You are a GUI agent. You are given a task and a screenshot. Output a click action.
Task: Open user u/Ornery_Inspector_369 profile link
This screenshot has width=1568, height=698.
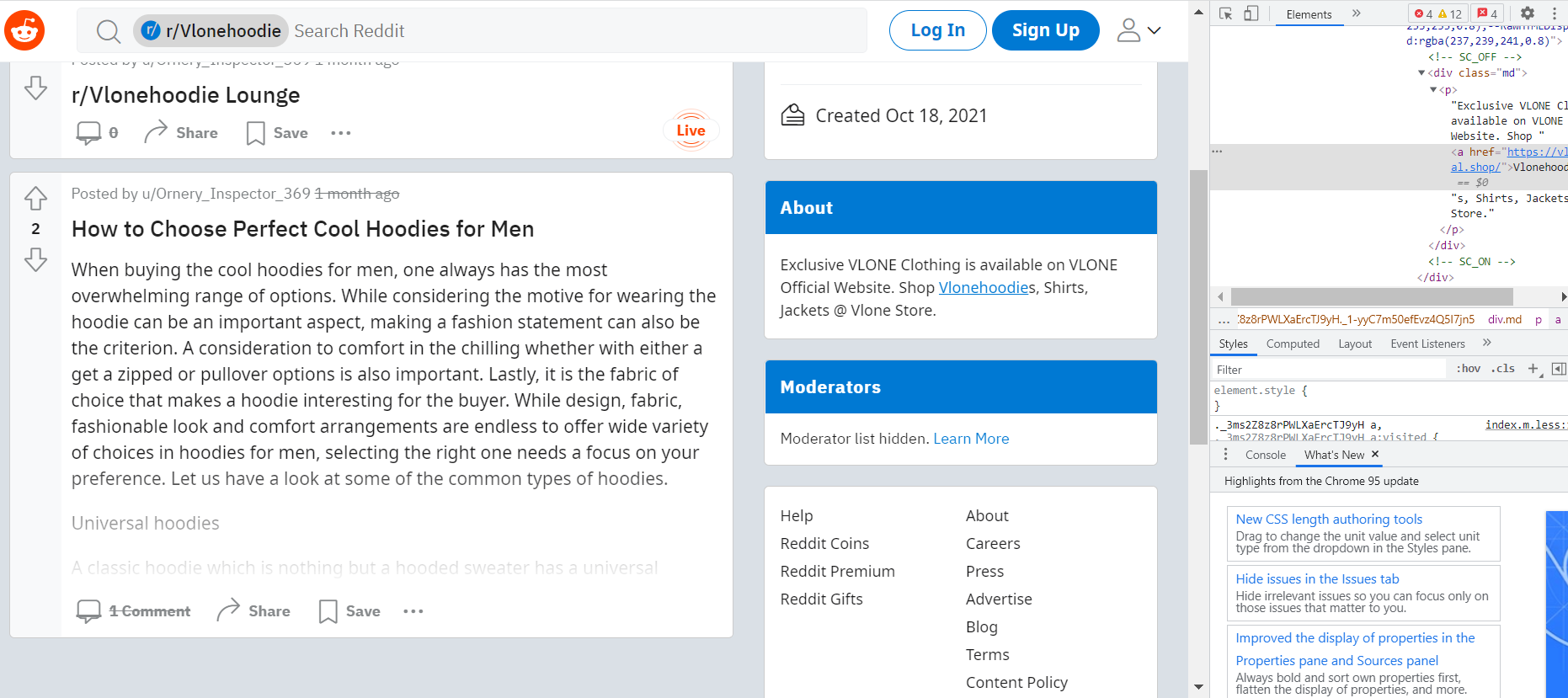(x=227, y=194)
